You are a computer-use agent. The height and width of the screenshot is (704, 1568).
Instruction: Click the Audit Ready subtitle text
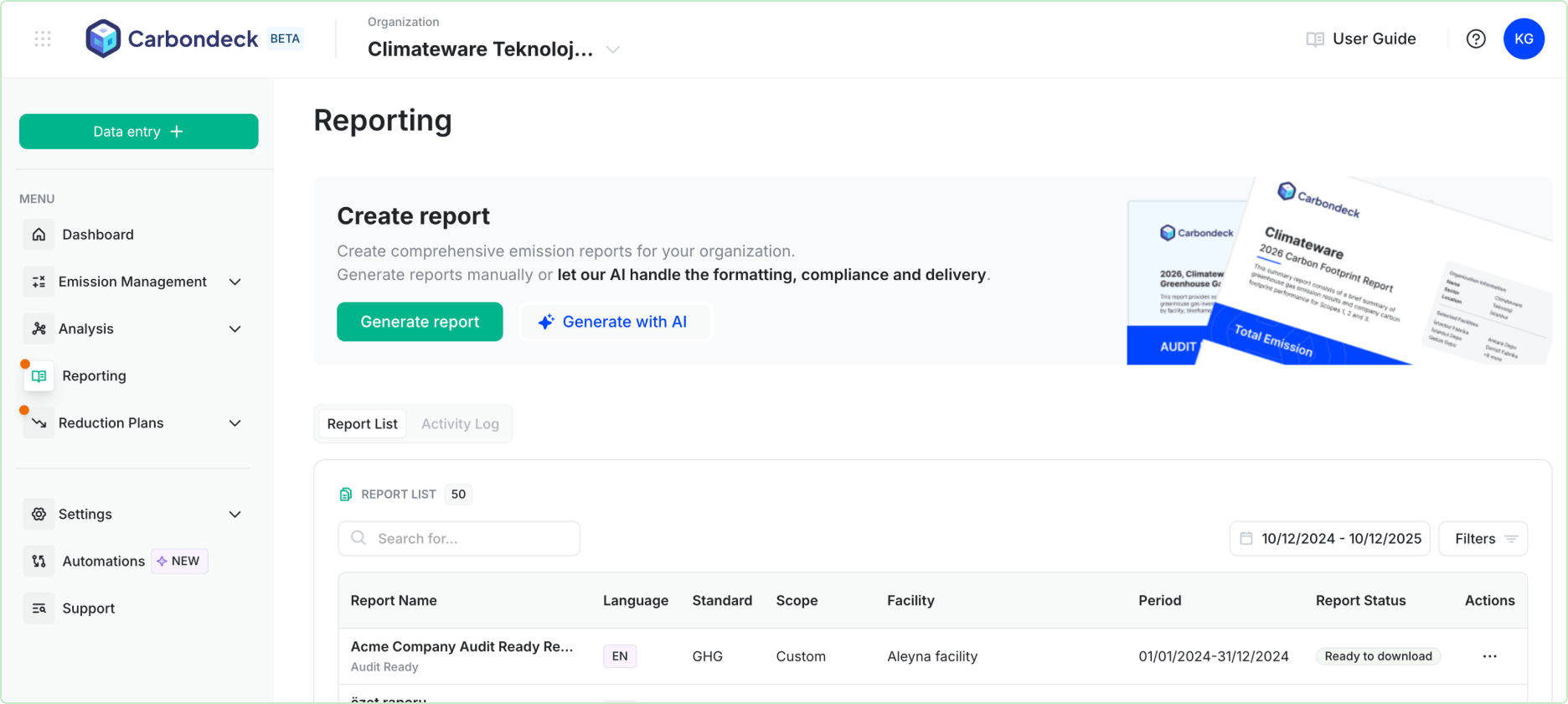384,667
